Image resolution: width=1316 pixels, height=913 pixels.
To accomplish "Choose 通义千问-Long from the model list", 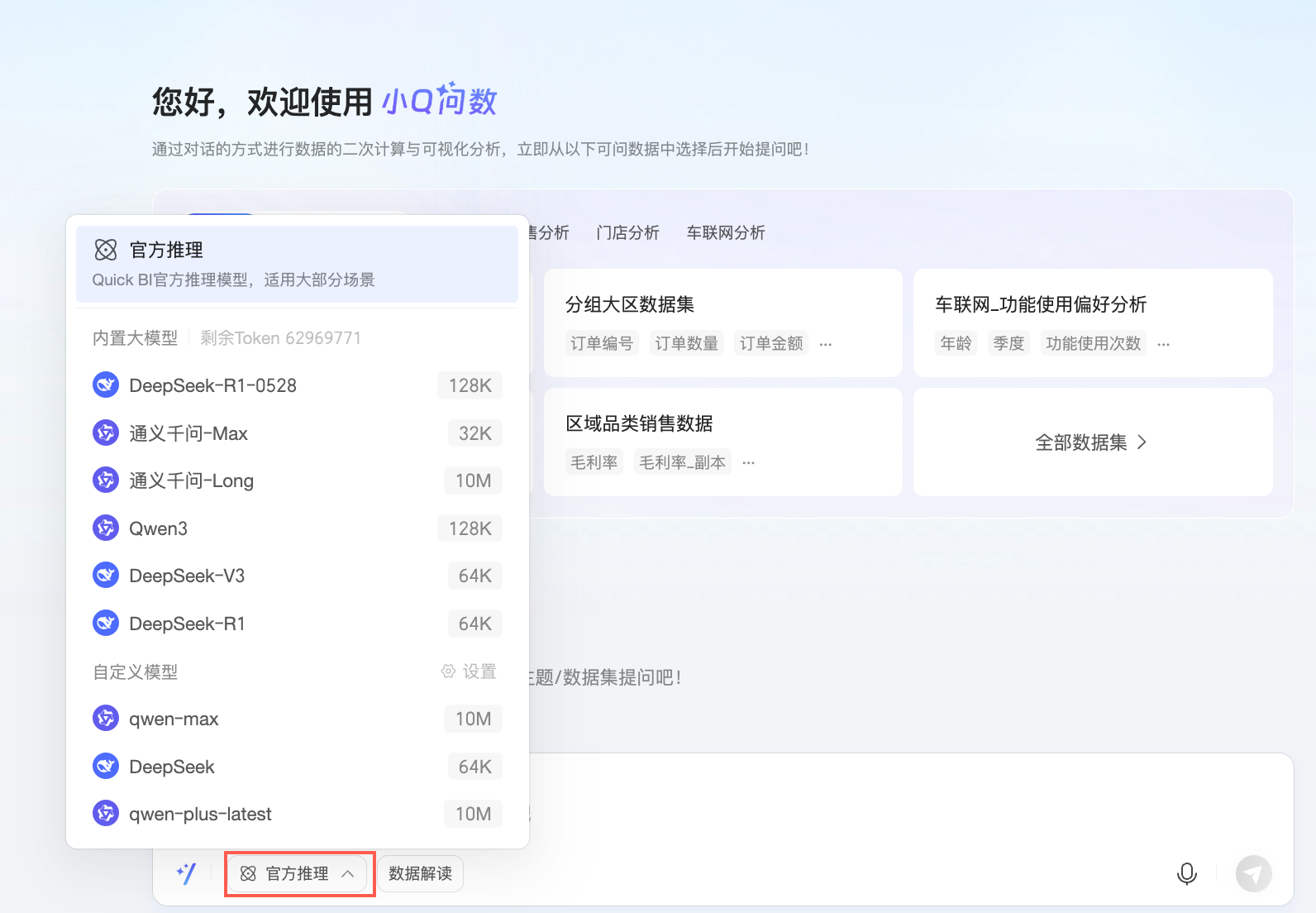I will (297, 480).
